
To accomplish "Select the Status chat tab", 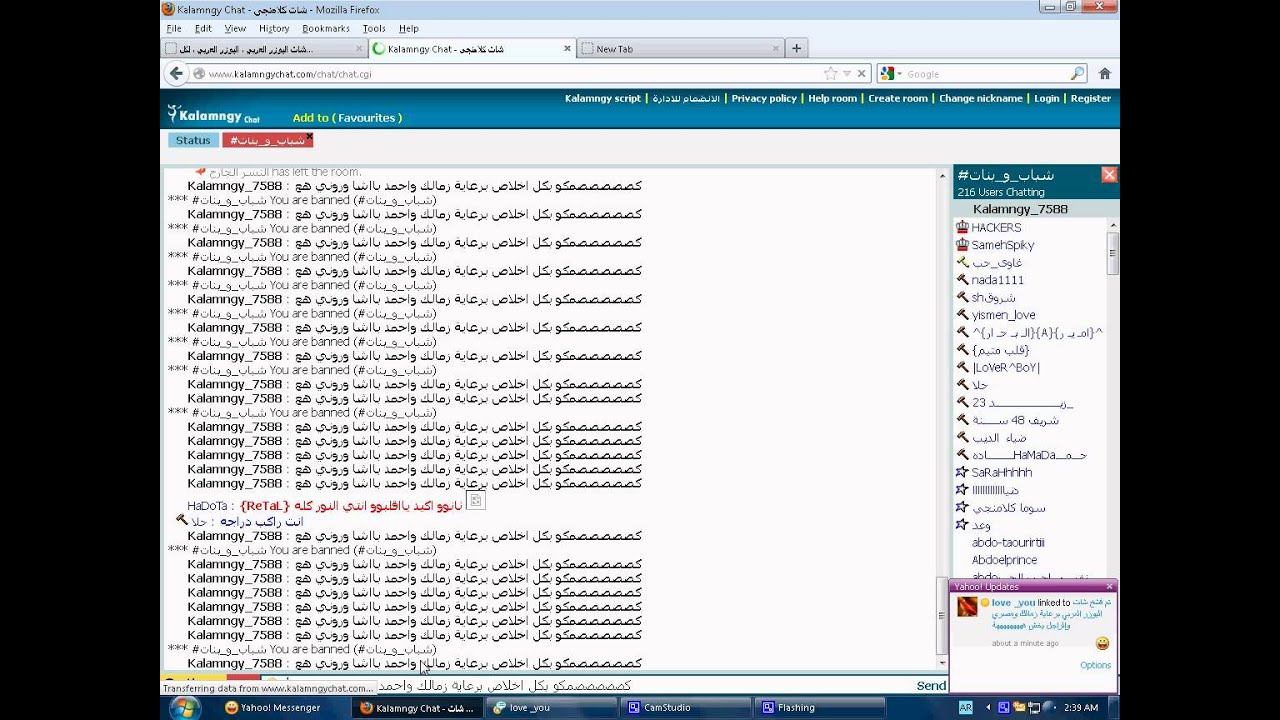I will [193, 140].
